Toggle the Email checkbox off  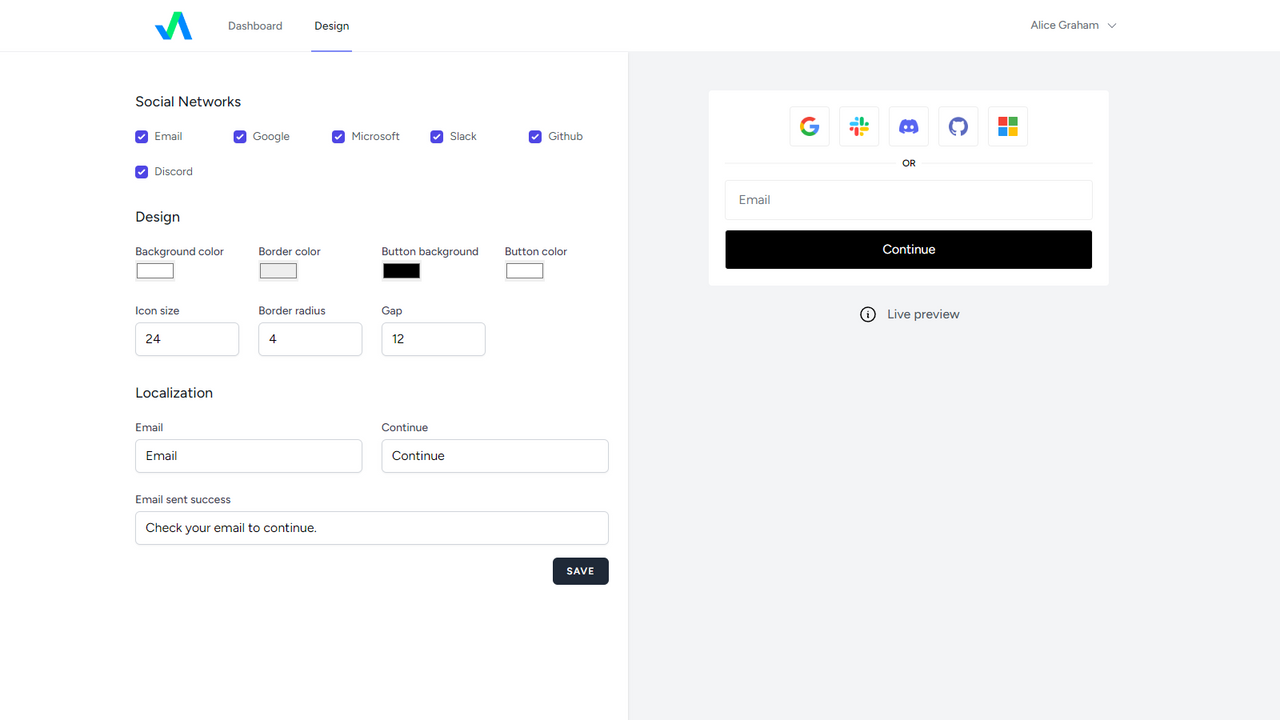[141, 136]
